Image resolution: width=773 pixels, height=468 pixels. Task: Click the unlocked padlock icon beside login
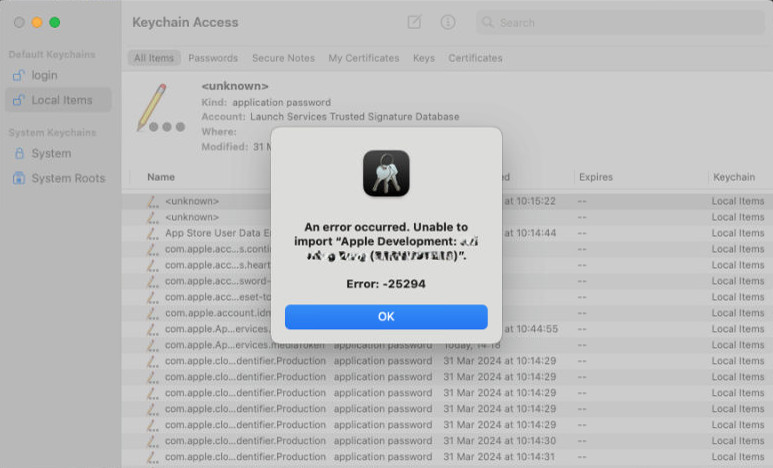coord(19,75)
